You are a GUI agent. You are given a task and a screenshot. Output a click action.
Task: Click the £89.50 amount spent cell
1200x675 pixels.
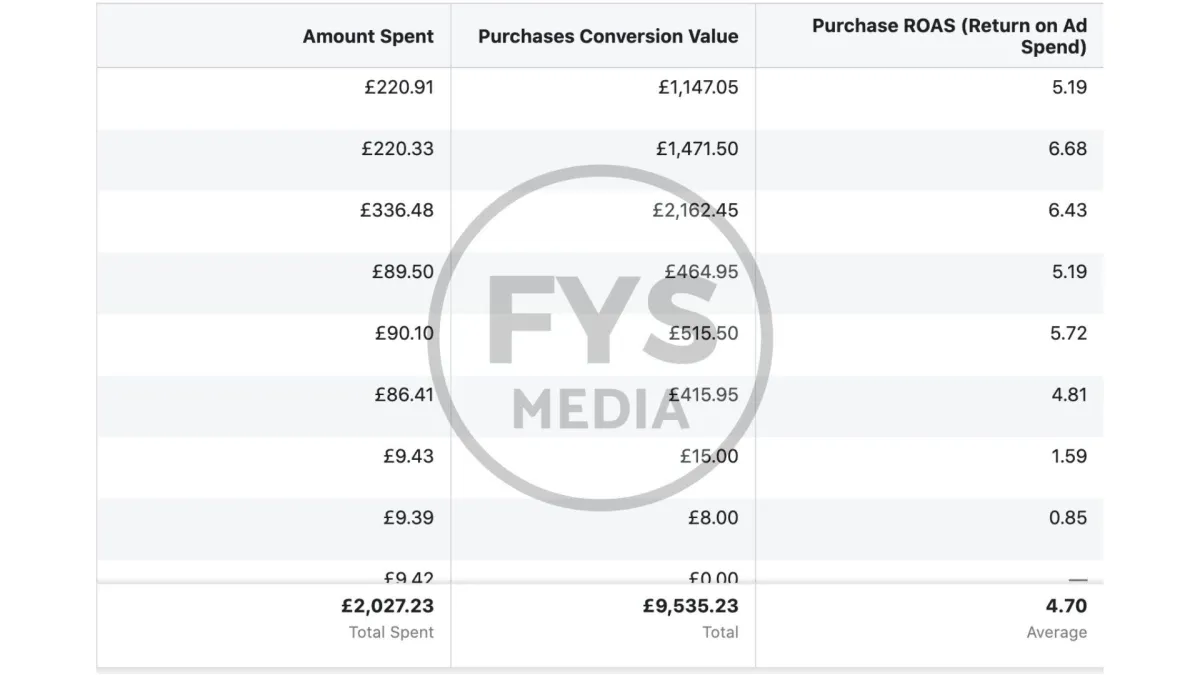click(x=403, y=272)
